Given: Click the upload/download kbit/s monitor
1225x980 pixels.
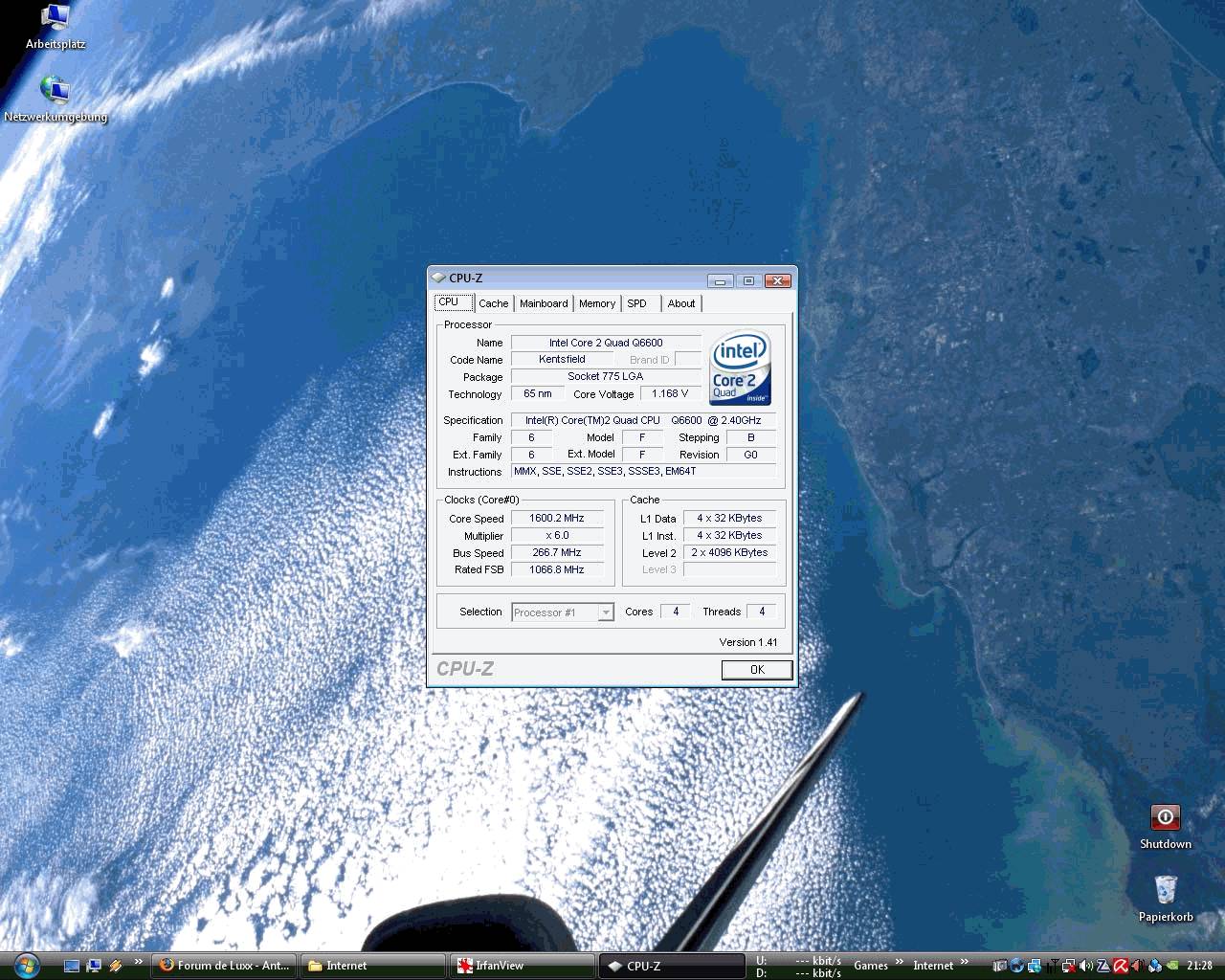Looking at the screenshot, I should pos(798,966).
